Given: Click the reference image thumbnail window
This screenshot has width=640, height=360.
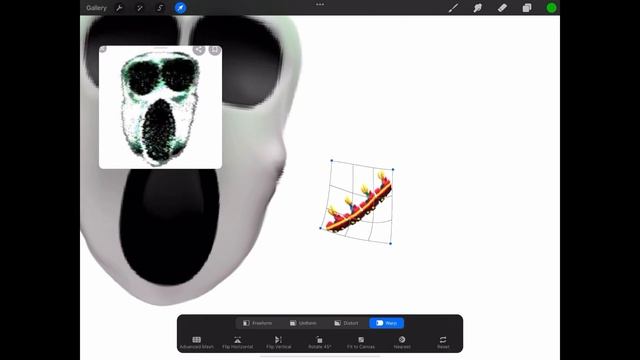Looking at the screenshot, I should tap(160, 107).
